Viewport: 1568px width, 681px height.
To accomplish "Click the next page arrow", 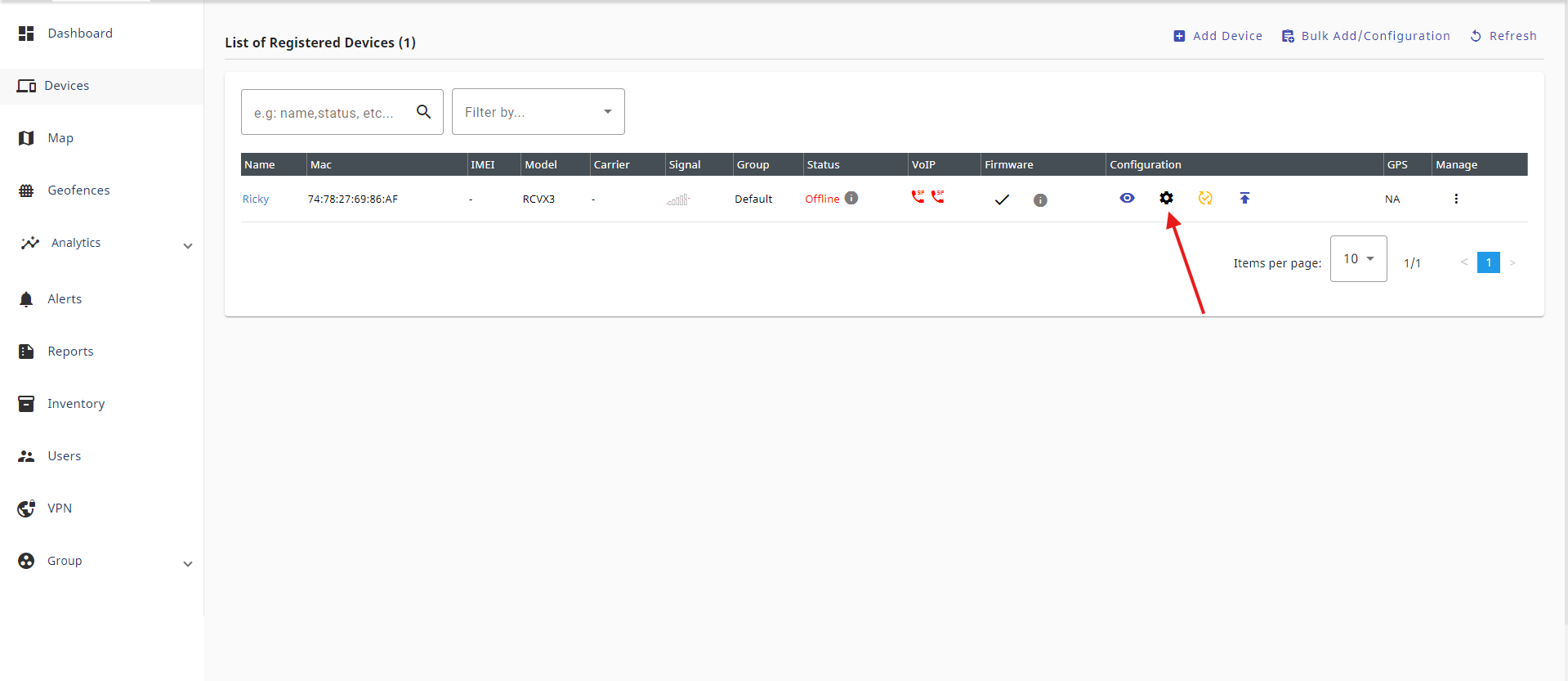I will (1512, 262).
